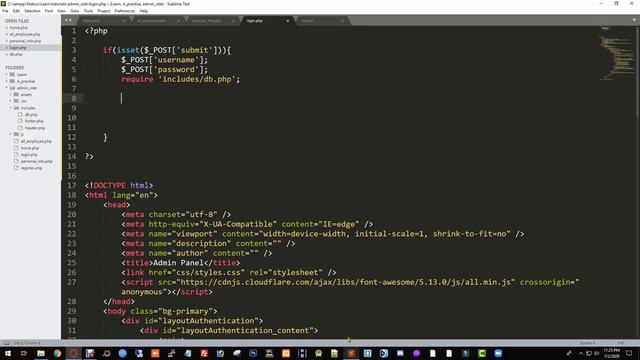
Task: Expand the assets folder
Action: [11, 94]
